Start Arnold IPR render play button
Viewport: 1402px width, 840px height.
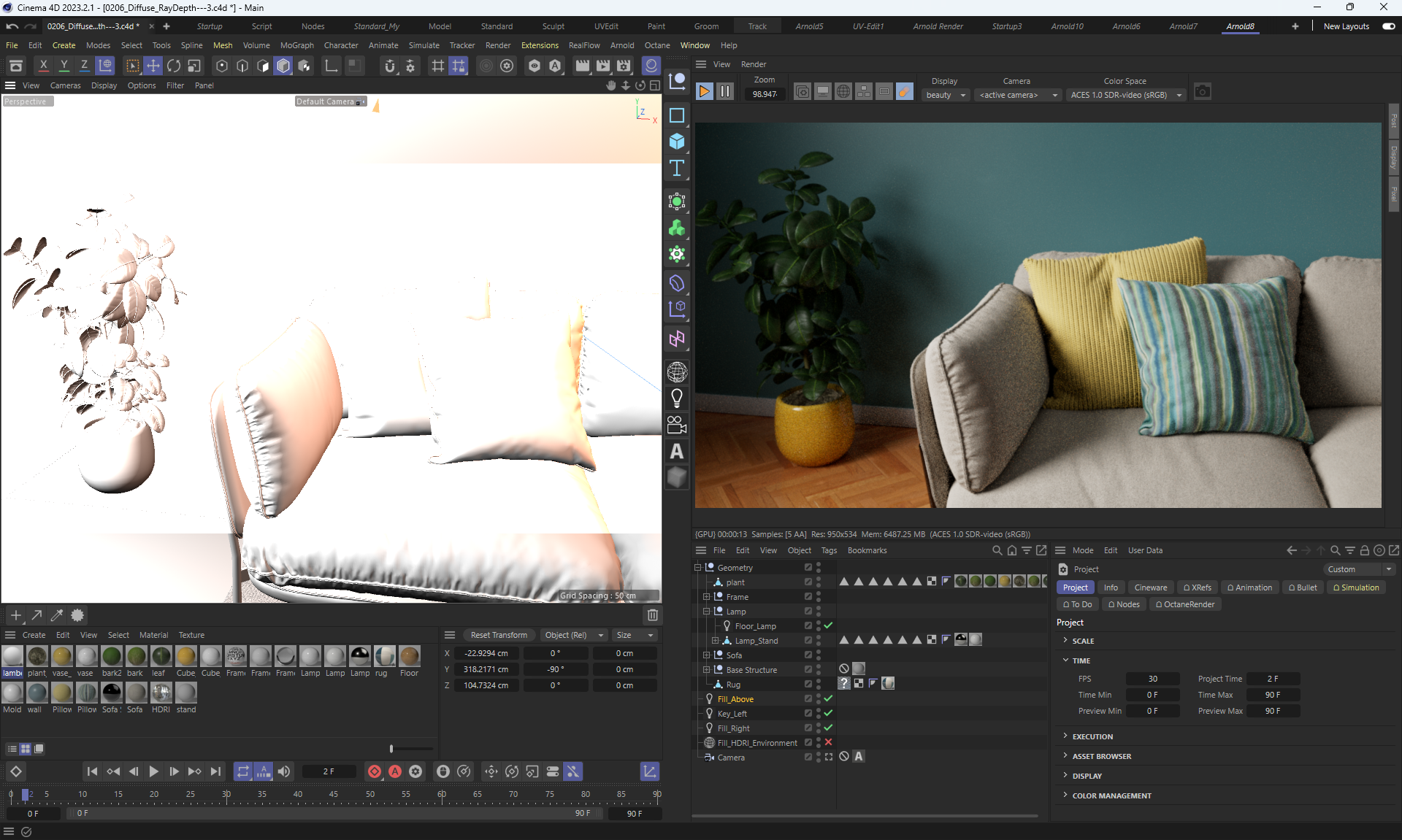[x=704, y=91]
